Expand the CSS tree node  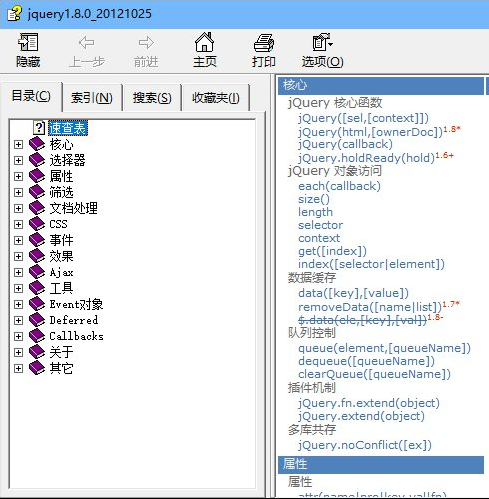coord(18,224)
